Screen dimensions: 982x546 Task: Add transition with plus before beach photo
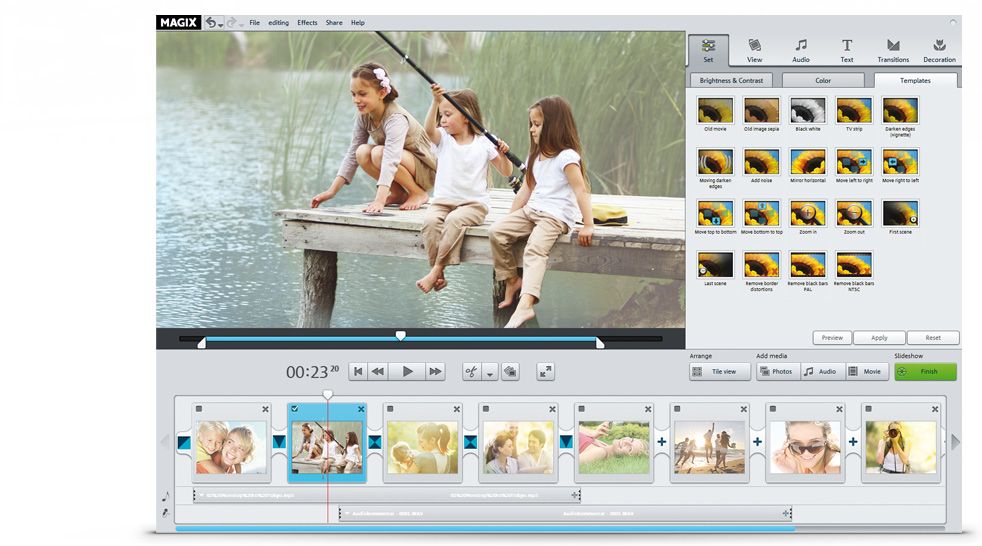tap(662, 441)
